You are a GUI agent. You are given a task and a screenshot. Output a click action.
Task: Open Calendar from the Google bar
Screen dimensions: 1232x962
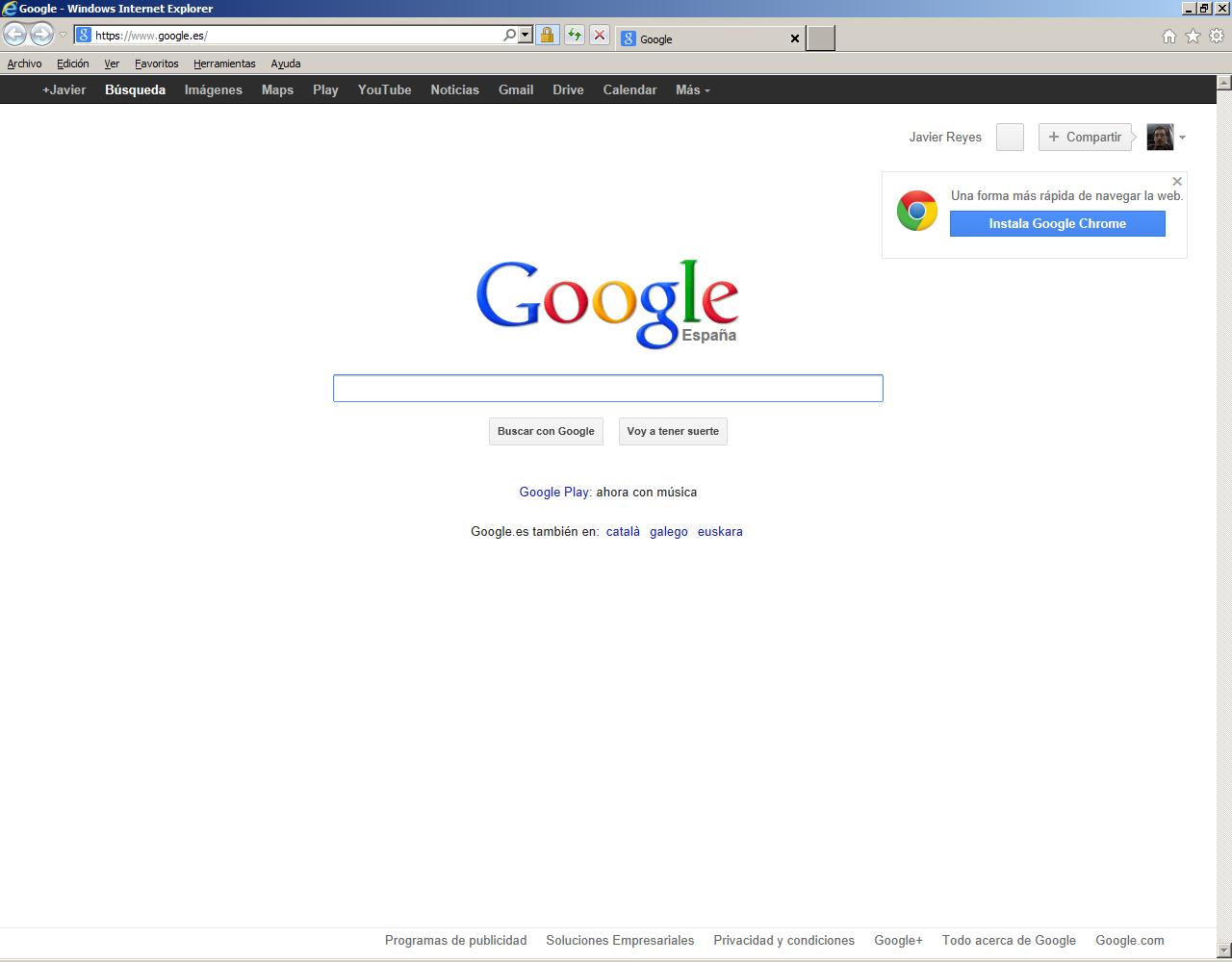629,89
